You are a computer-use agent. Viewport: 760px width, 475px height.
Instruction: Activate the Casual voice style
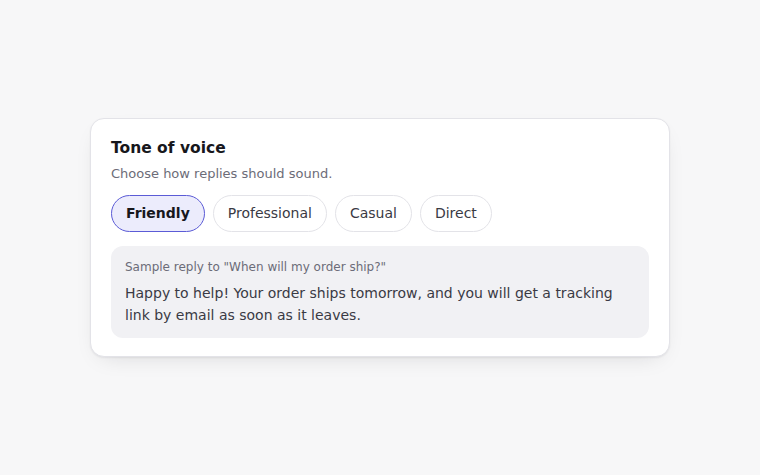[373, 213]
